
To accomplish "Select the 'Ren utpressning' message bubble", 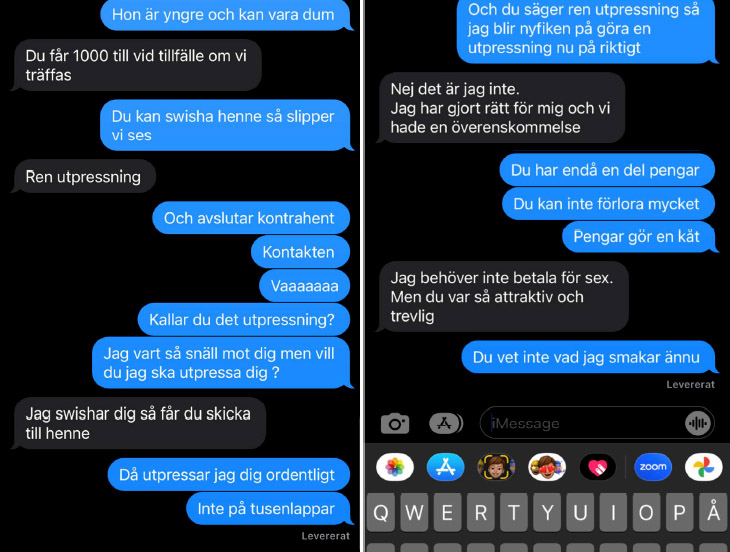I will (x=83, y=176).
